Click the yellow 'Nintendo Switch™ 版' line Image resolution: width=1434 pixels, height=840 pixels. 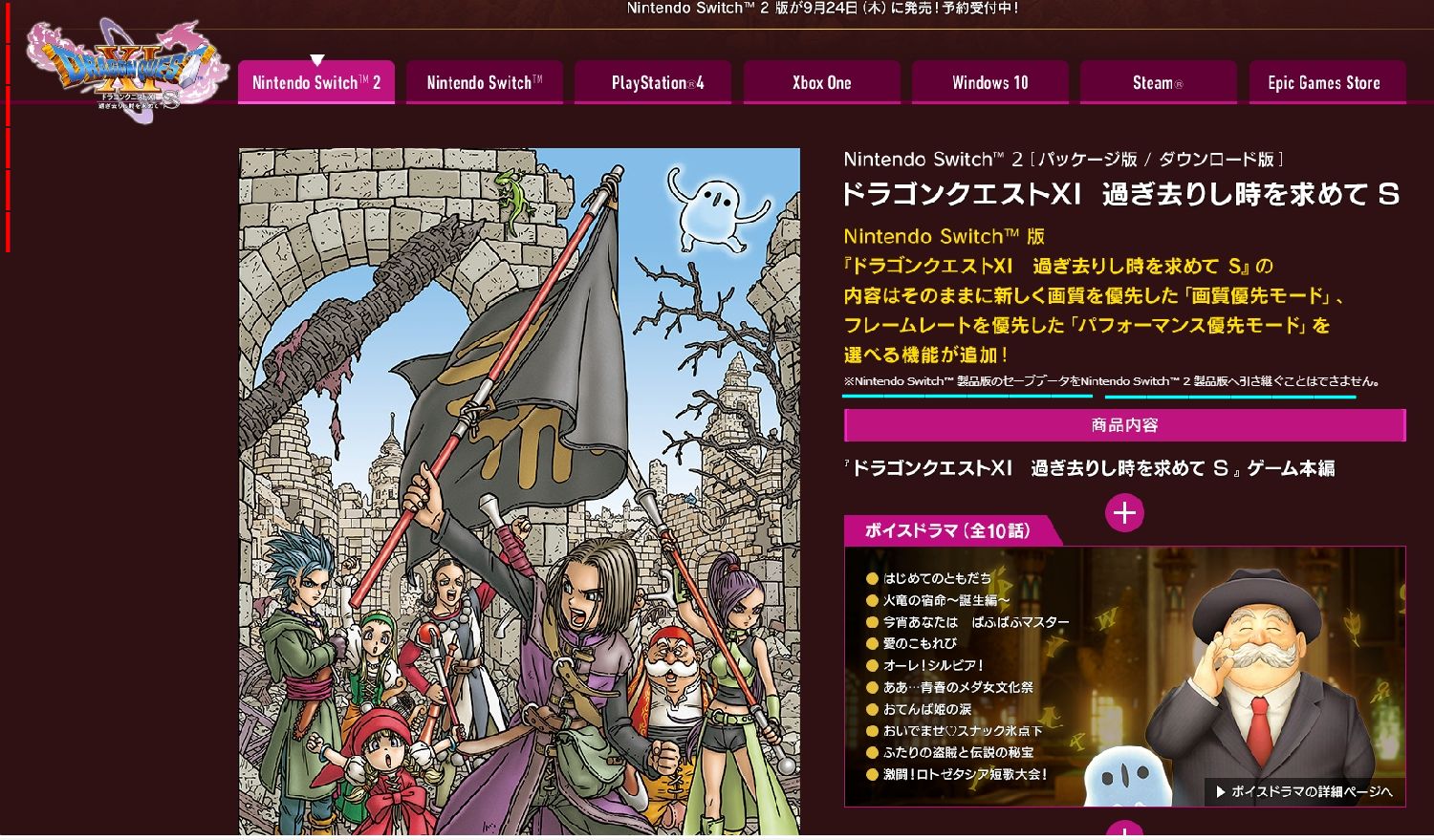click(x=945, y=236)
